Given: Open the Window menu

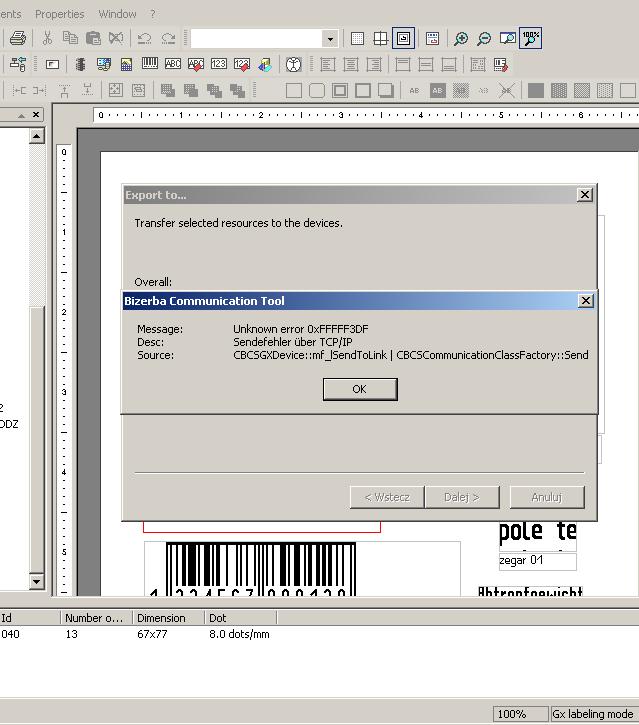Looking at the screenshot, I should [x=117, y=14].
